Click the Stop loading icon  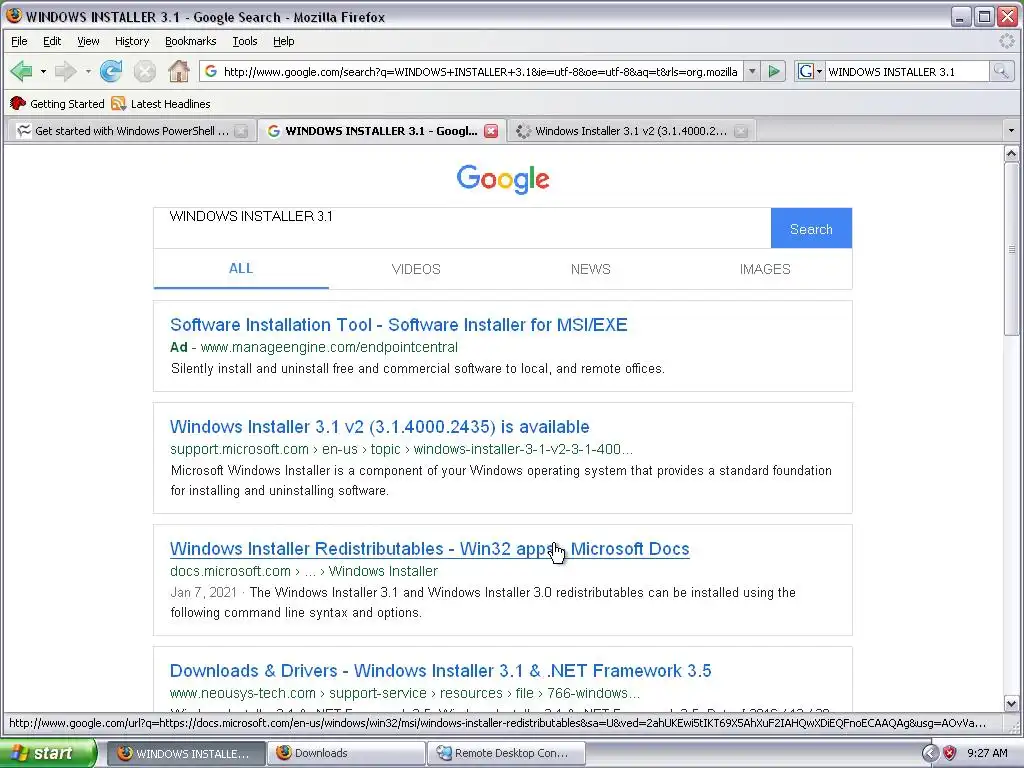[144, 71]
